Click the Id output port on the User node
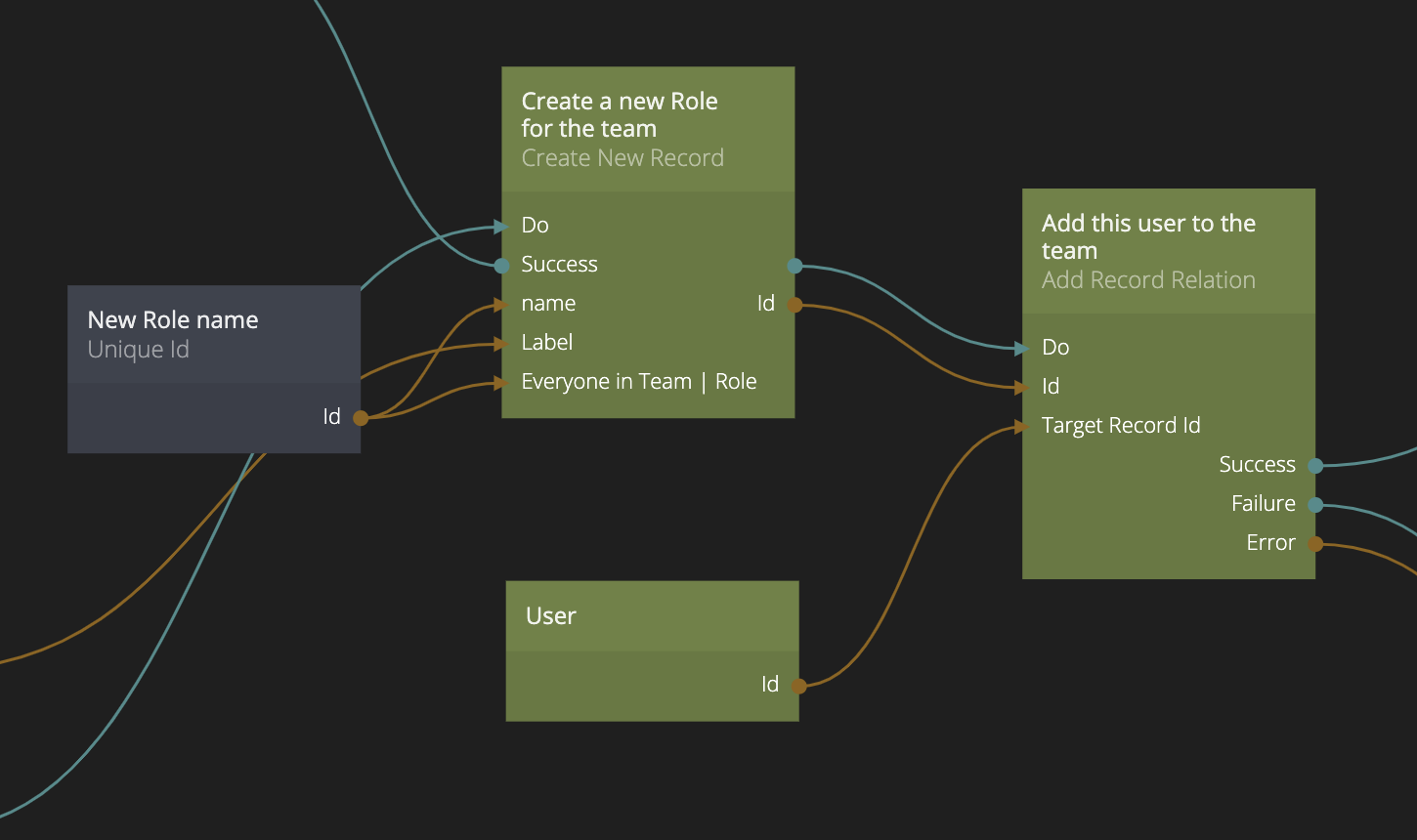Screen dimensions: 1417x840 pos(798,686)
